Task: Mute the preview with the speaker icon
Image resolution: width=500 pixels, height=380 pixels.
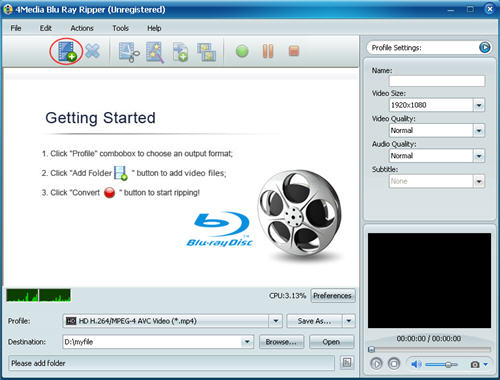Action: [x=416, y=364]
